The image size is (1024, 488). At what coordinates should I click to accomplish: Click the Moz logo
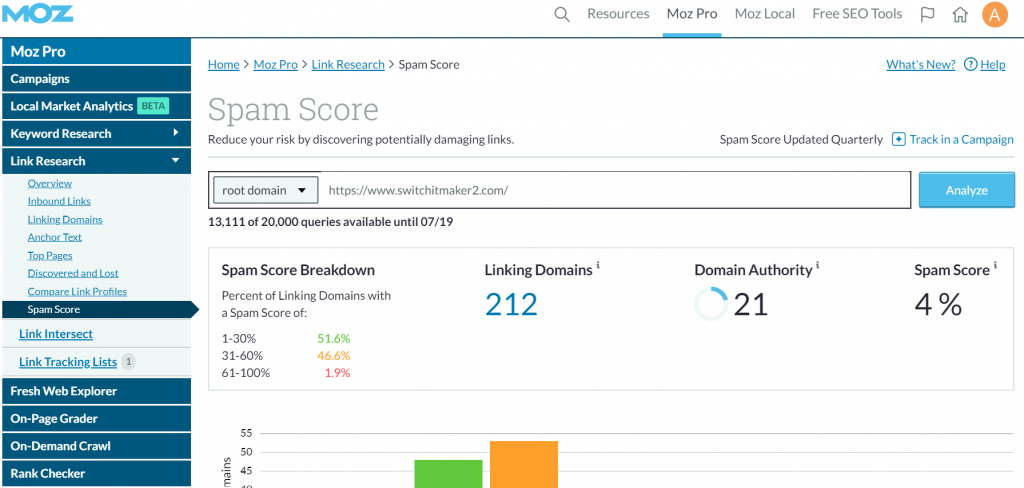[x=37, y=13]
